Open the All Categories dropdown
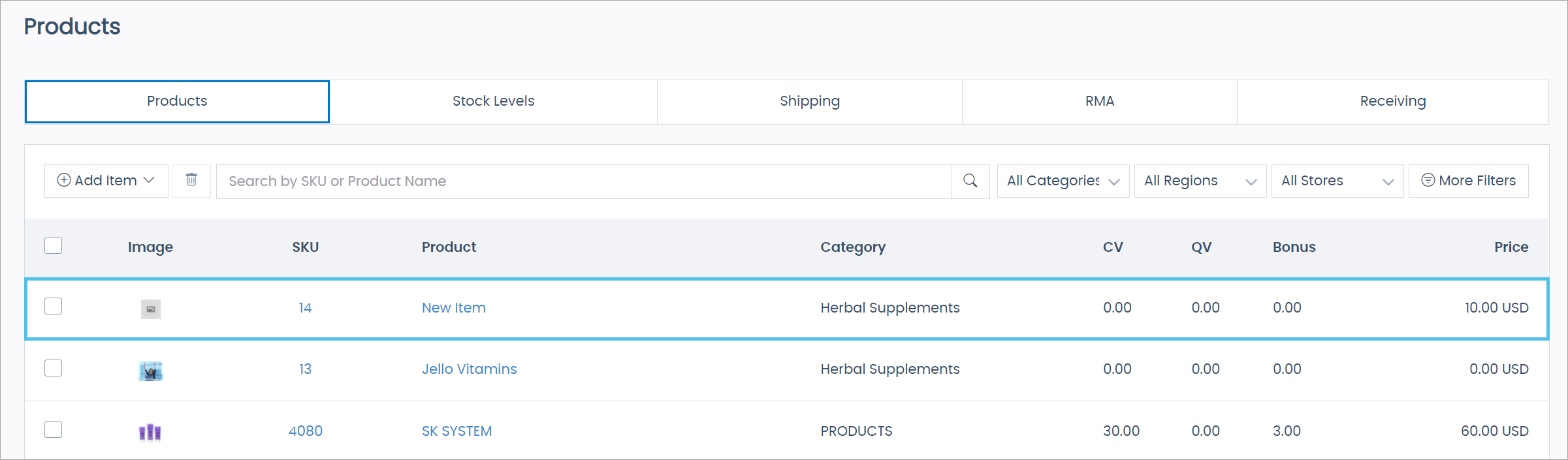 click(x=1063, y=180)
